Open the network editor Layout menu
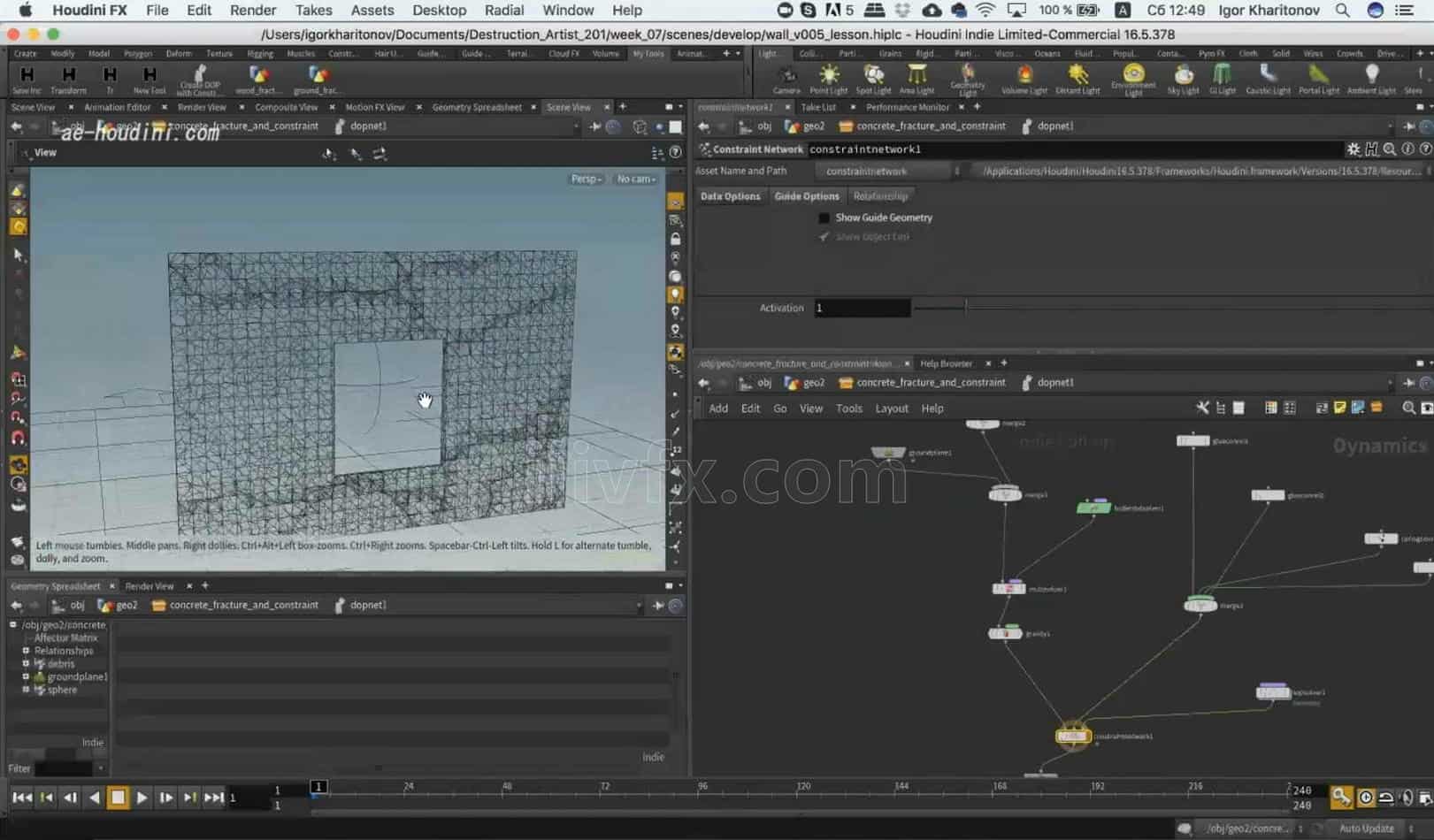The width and height of the screenshot is (1434, 840). (x=891, y=409)
